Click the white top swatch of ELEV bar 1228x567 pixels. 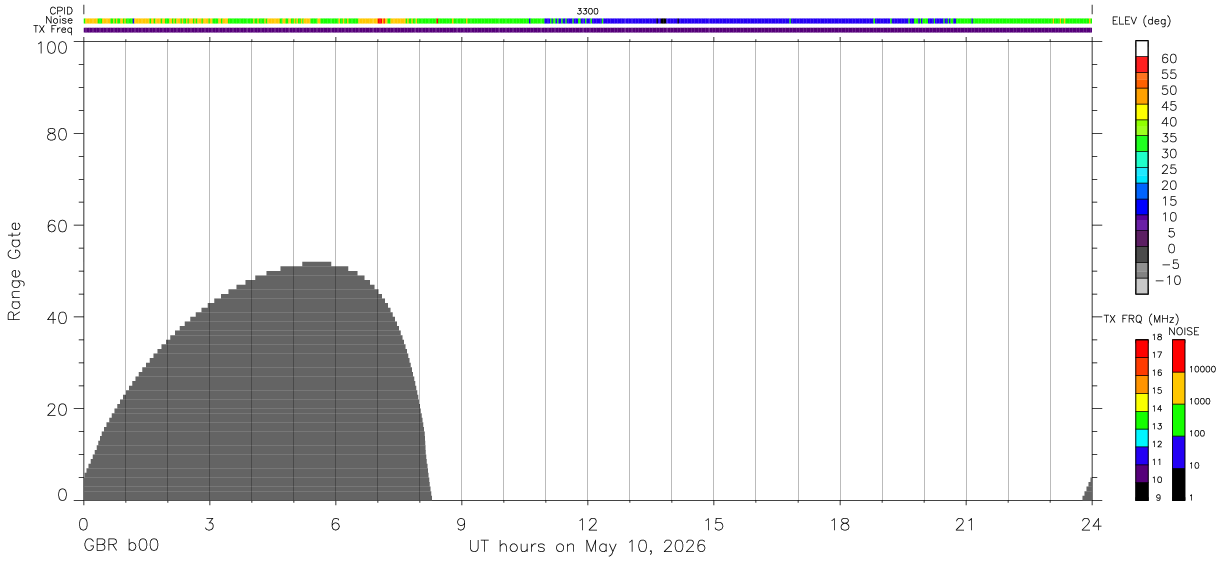[x=1142, y=48]
